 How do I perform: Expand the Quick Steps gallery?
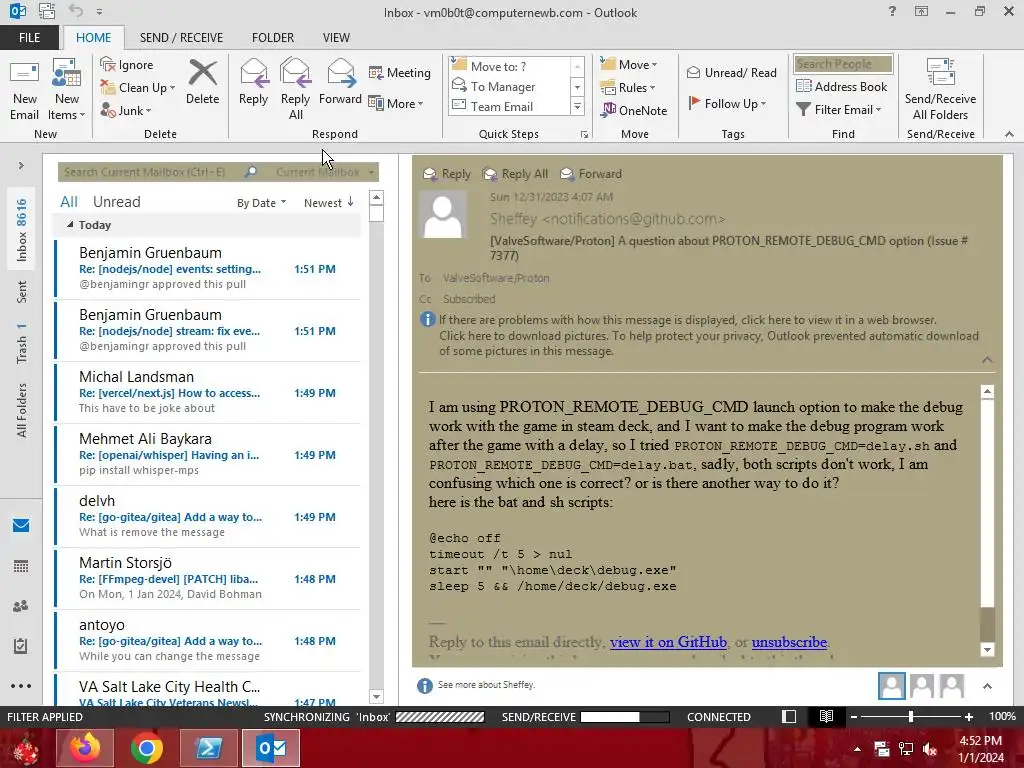[x=577, y=106]
